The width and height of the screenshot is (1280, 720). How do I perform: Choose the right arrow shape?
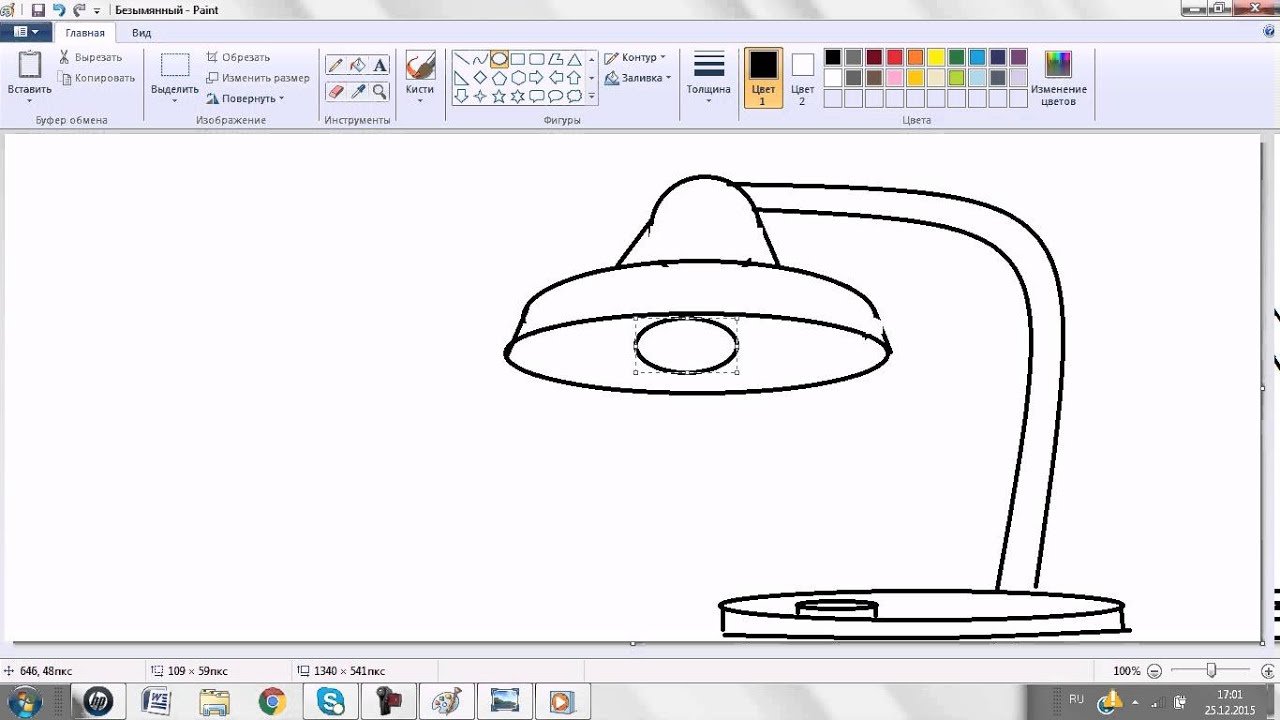tap(536, 78)
